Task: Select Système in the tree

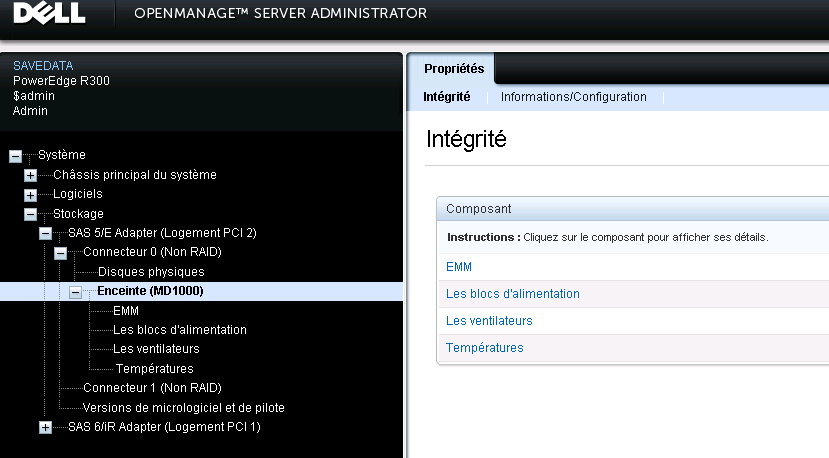Action: pos(61,154)
